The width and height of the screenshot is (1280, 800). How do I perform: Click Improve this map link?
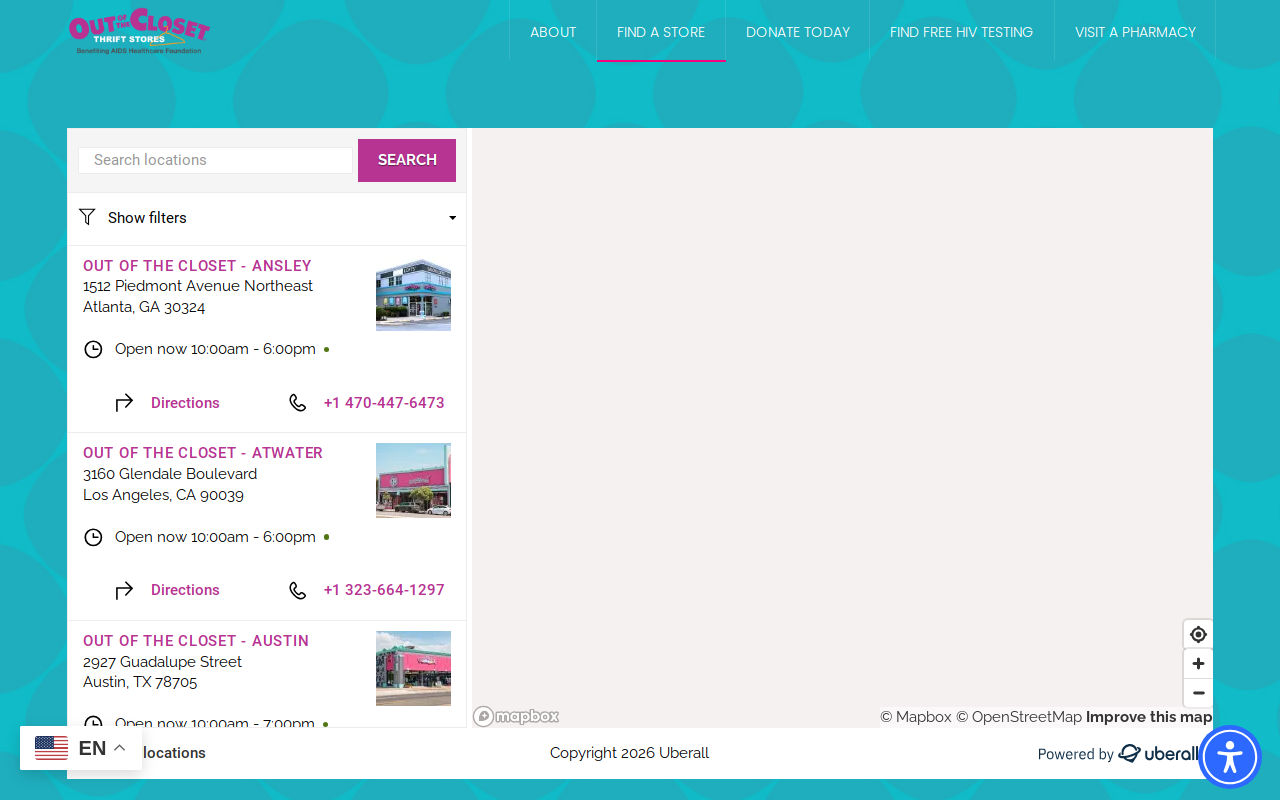[1149, 717]
